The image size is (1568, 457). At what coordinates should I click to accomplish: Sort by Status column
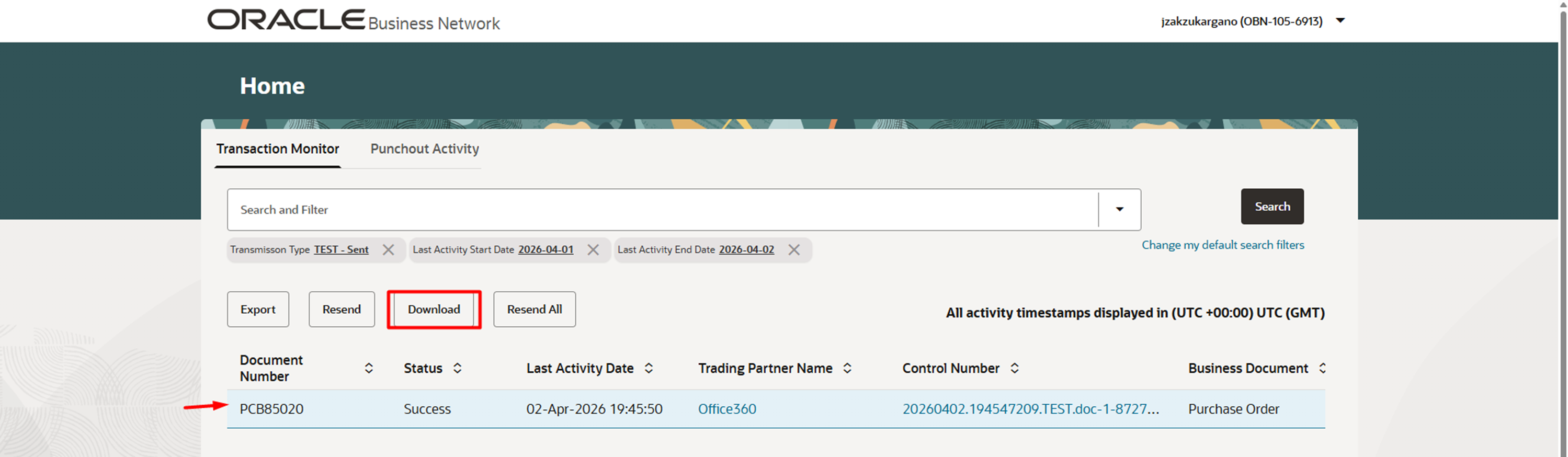(457, 368)
